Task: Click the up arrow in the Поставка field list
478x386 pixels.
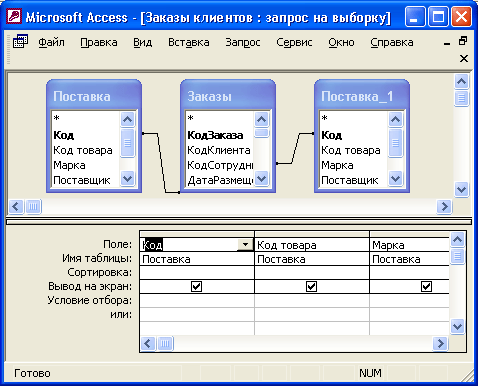Action: click(127, 119)
